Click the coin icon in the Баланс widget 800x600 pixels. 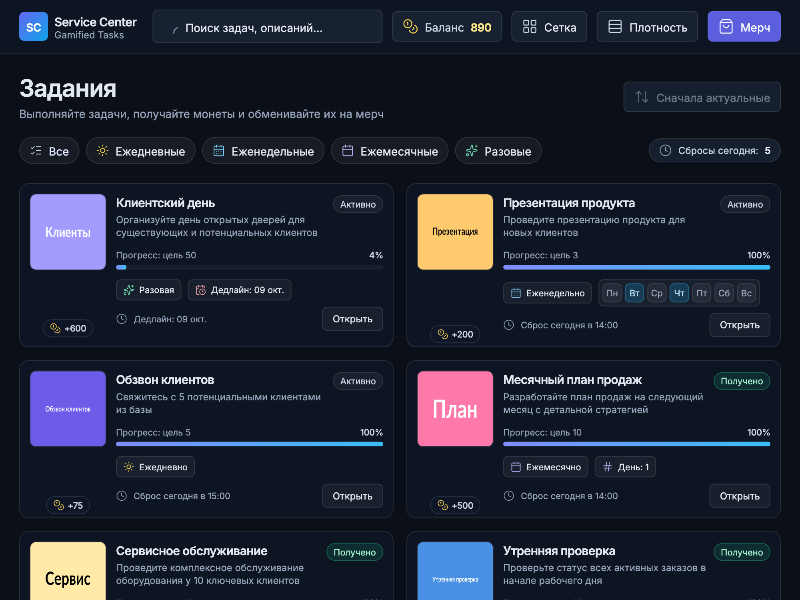click(x=409, y=27)
